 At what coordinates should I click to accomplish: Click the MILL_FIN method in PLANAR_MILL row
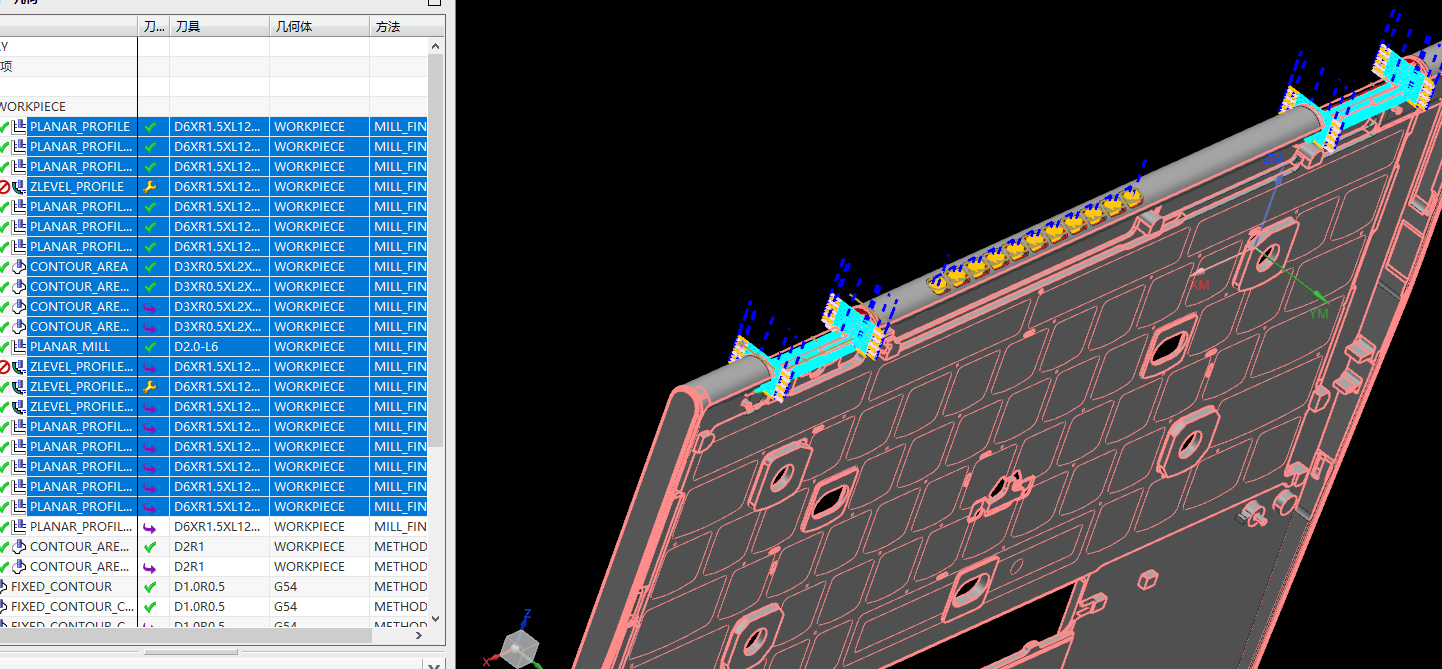400,347
